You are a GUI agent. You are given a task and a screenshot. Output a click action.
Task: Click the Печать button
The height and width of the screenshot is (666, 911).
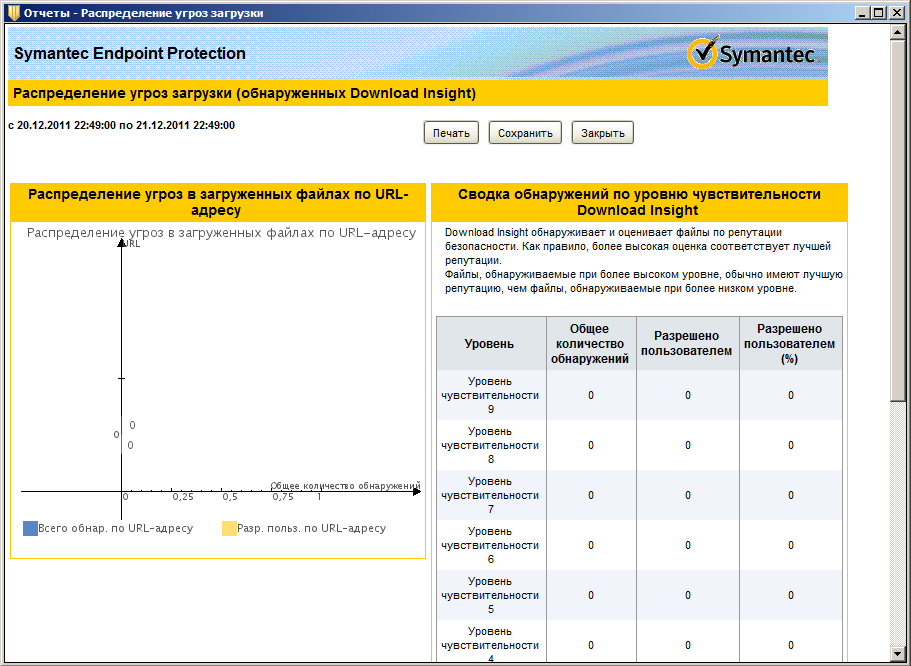coord(451,133)
